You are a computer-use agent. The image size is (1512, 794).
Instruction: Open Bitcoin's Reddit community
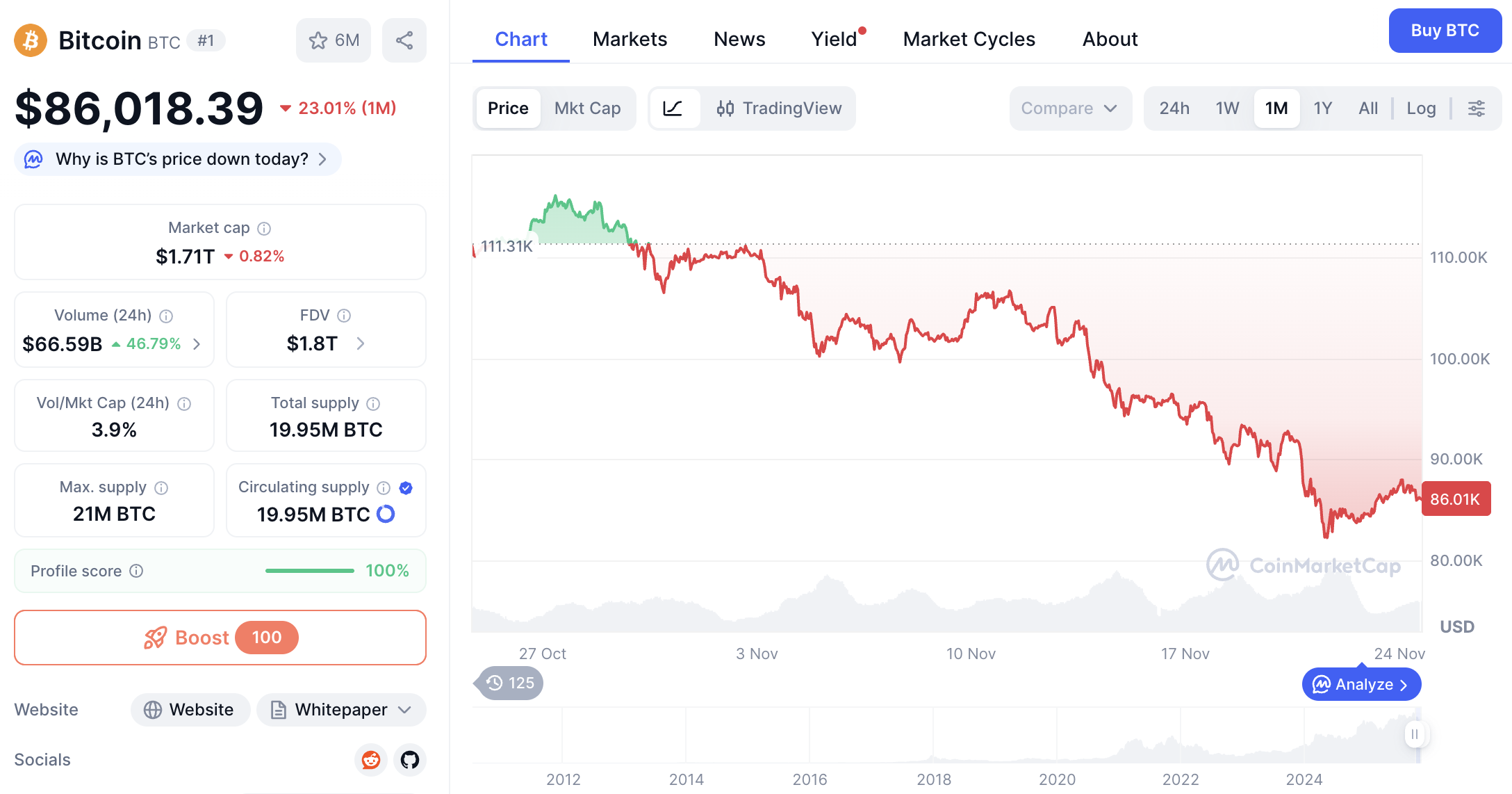point(371,760)
